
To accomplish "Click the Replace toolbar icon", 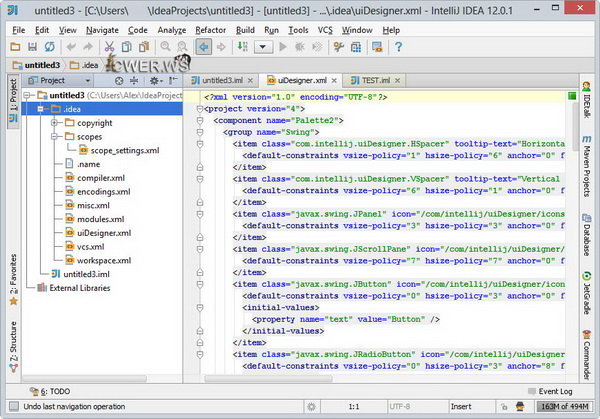I will [x=183, y=47].
